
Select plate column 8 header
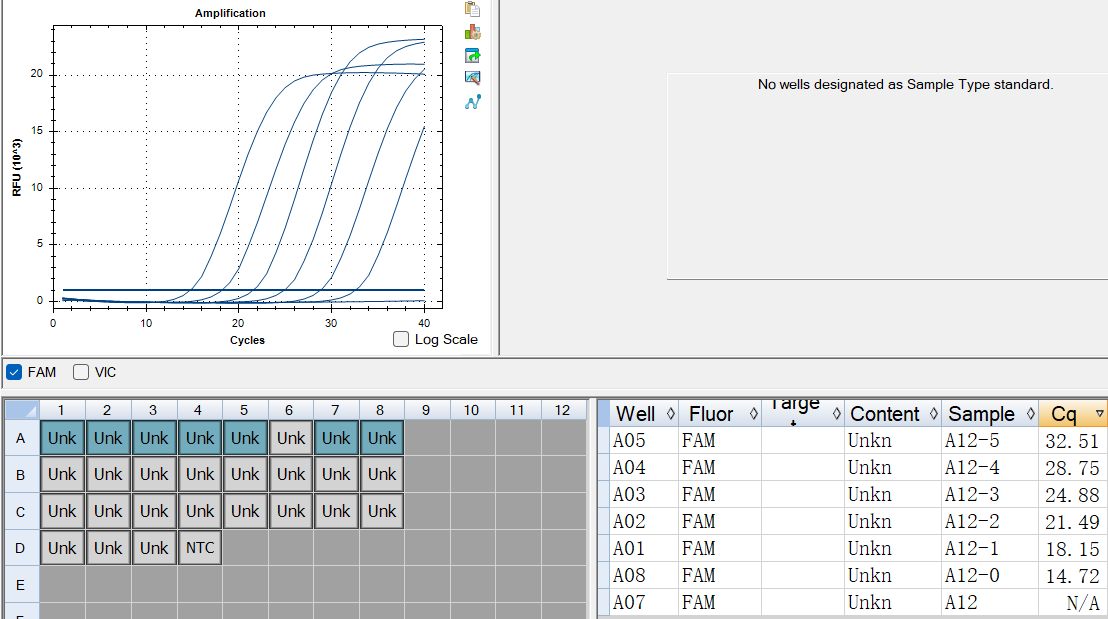381,410
